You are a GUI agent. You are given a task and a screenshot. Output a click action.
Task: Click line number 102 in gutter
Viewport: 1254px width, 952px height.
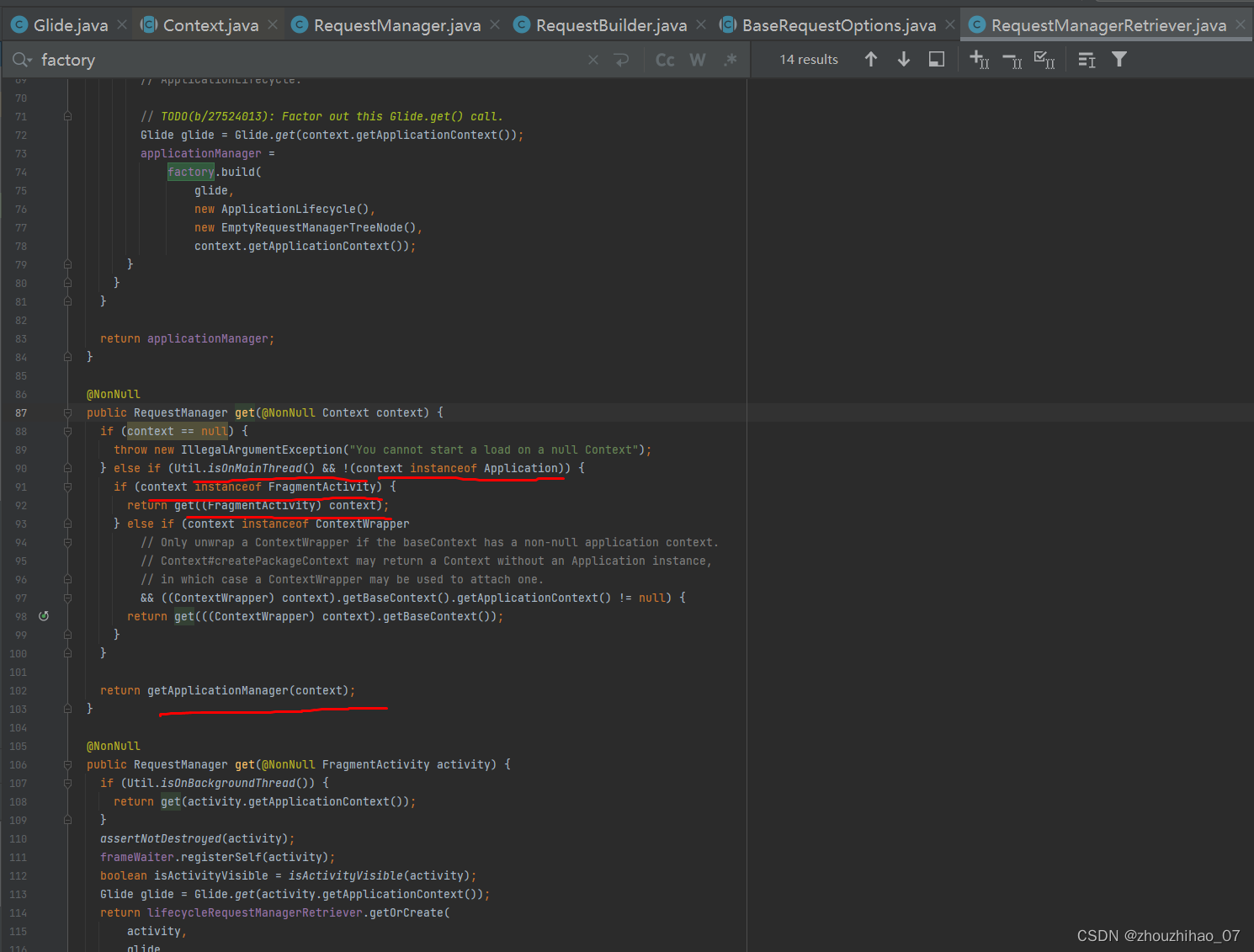pos(19,690)
